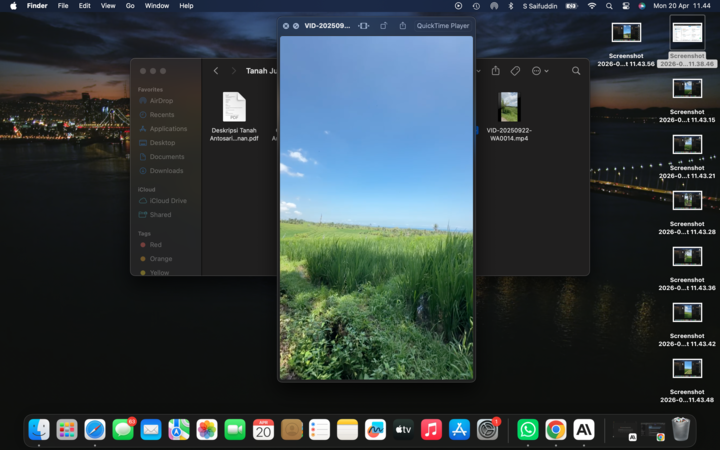Go back with the Finder back arrow
The height and width of the screenshot is (450, 720).
pyautogui.click(x=216, y=71)
